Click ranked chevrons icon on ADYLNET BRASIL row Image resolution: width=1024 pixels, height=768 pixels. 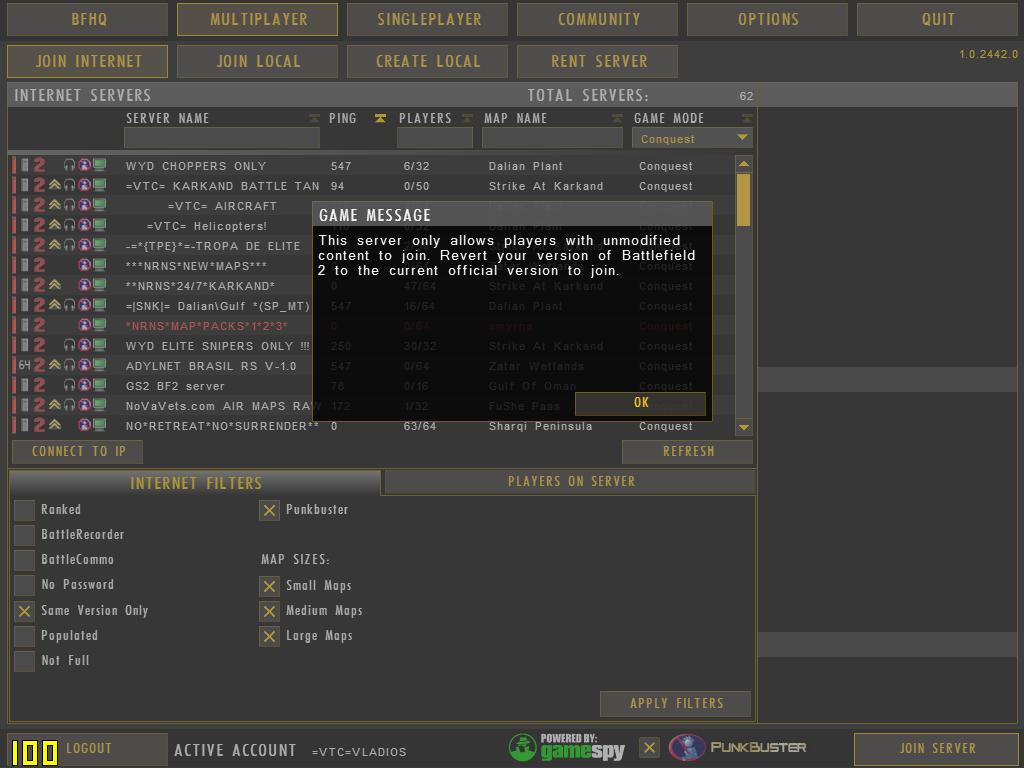(x=55, y=365)
